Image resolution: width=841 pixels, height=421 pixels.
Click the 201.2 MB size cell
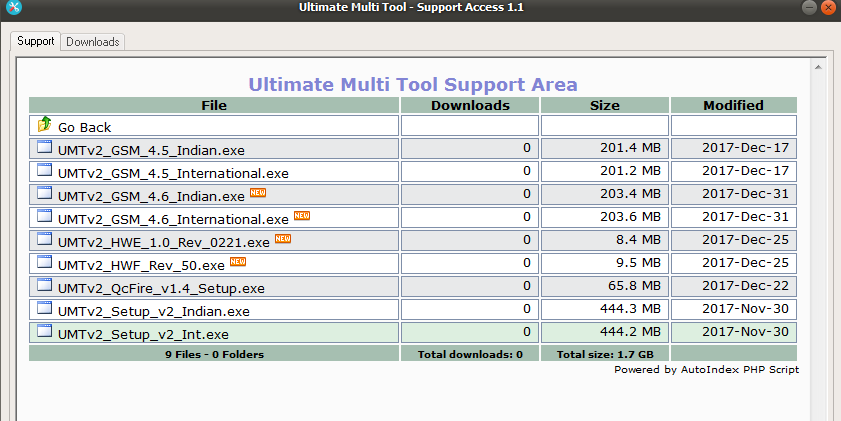[x=605, y=171]
